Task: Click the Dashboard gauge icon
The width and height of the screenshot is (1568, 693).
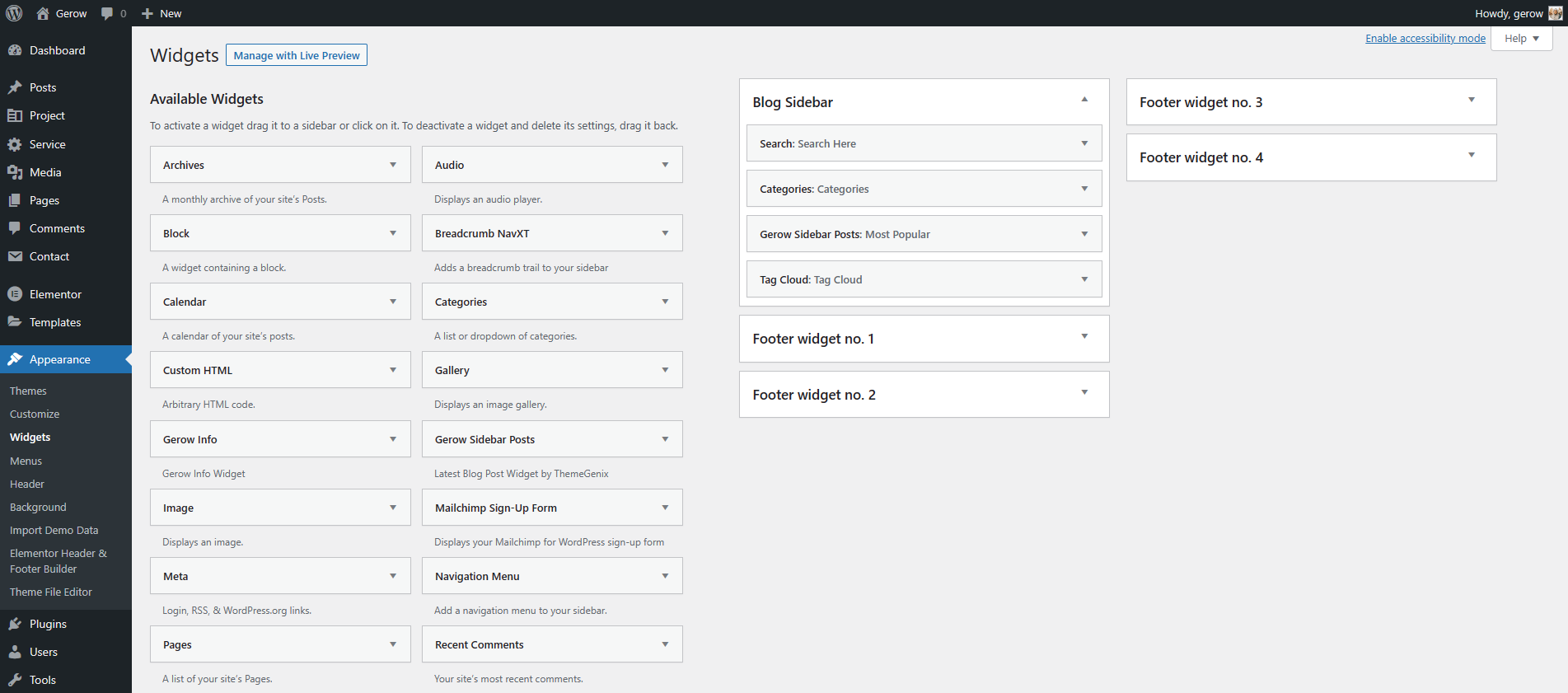Action: [x=15, y=50]
